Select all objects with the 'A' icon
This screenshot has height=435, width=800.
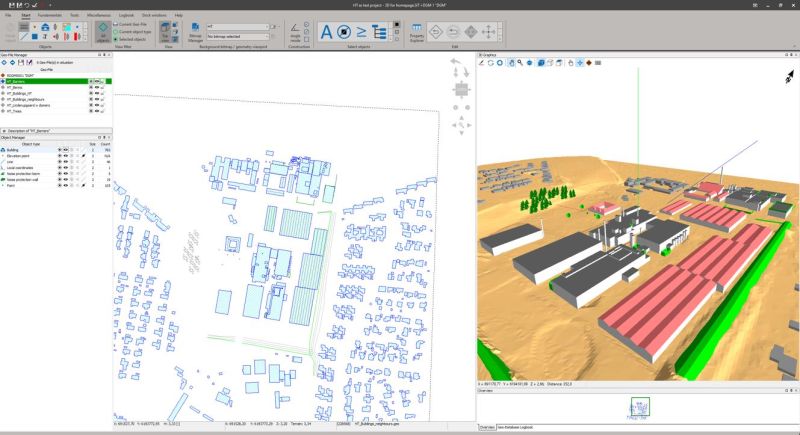tap(326, 32)
